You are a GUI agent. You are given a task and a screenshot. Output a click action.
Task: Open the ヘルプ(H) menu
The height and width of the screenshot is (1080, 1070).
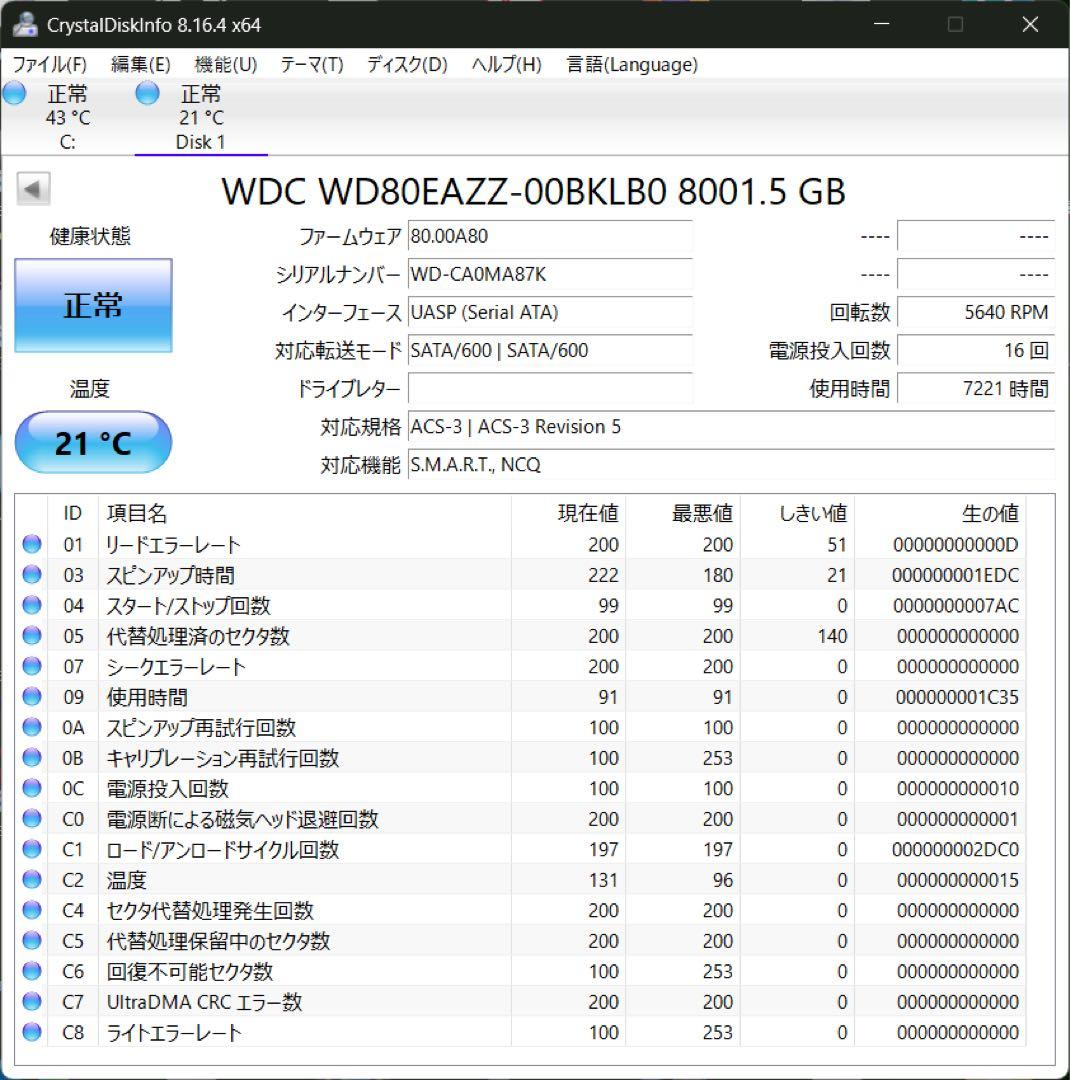pyautogui.click(x=506, y=65)
